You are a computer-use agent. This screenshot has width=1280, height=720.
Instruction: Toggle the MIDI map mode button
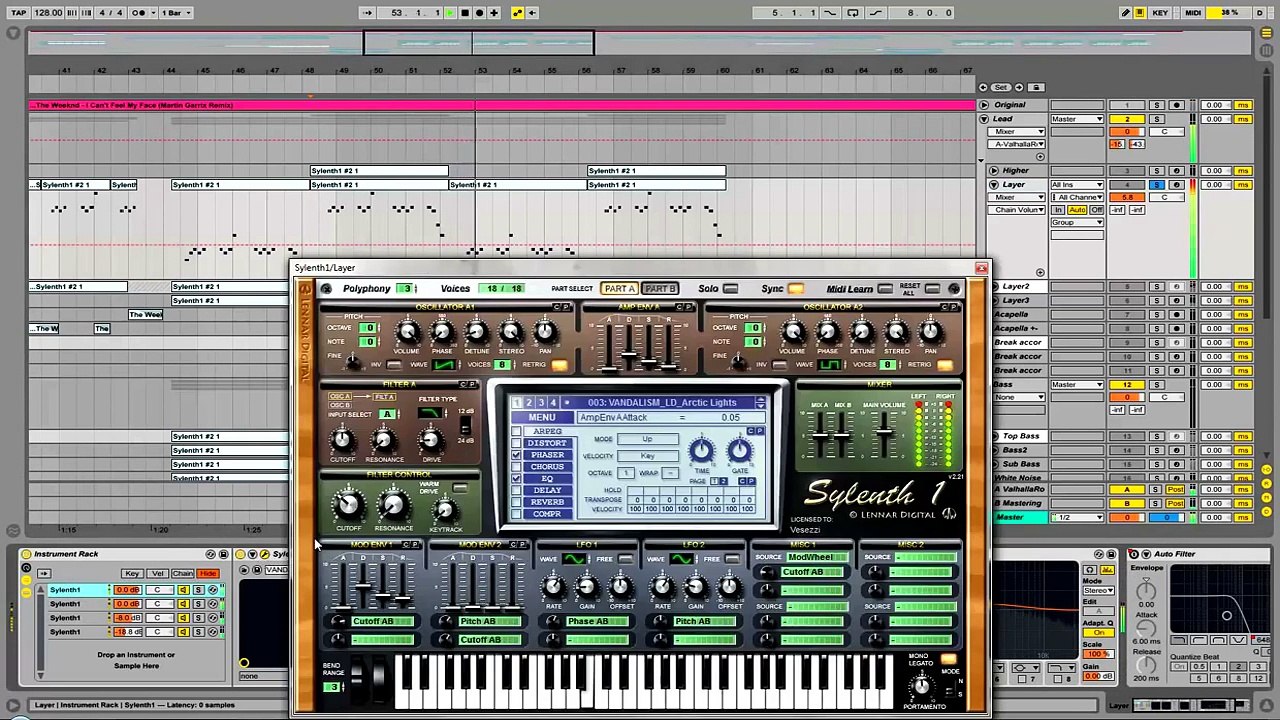(x=1193, y=13)
